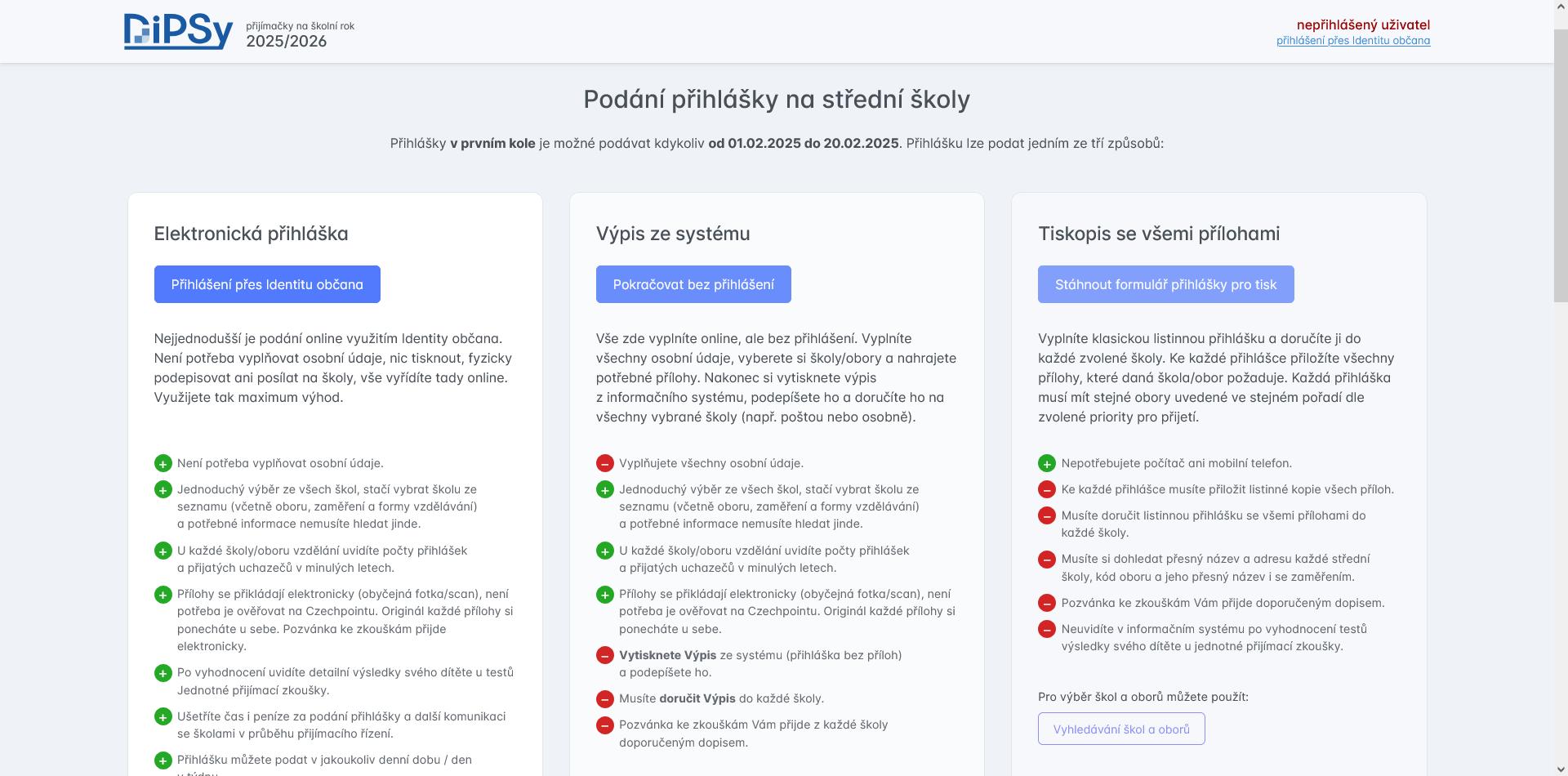
Task: Click red minus icon next to "Vytiskněte Výpis"
Action: pyautogui.click(x=605, y=656)
